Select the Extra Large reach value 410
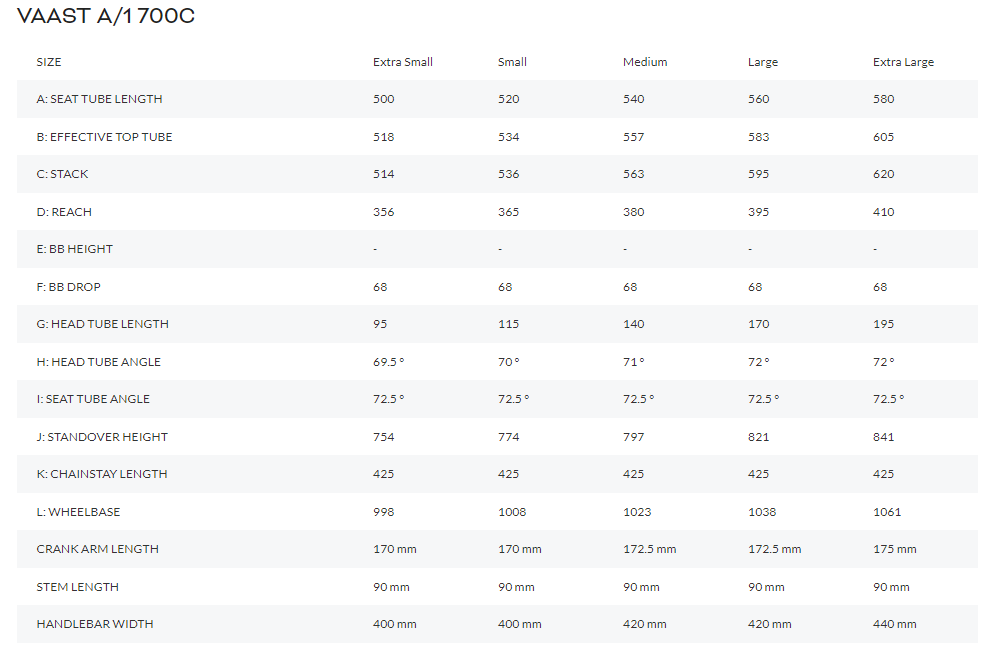1001x667 pixels. point(884,212)
